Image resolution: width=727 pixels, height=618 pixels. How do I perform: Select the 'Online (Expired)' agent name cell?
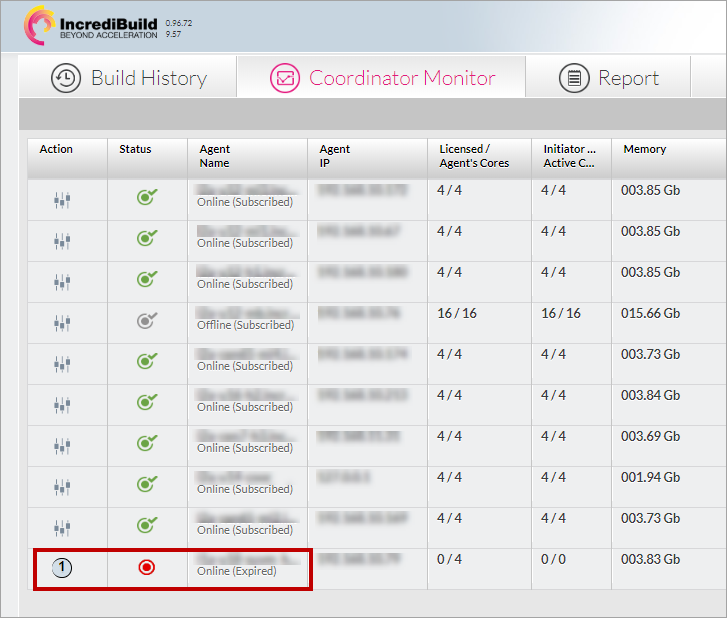(x=248, y=569)
